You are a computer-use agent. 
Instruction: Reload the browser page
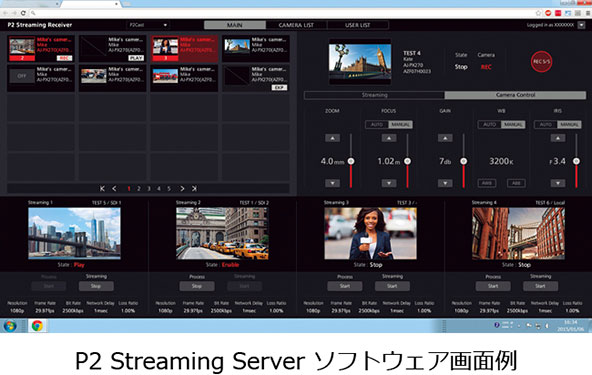23,13
